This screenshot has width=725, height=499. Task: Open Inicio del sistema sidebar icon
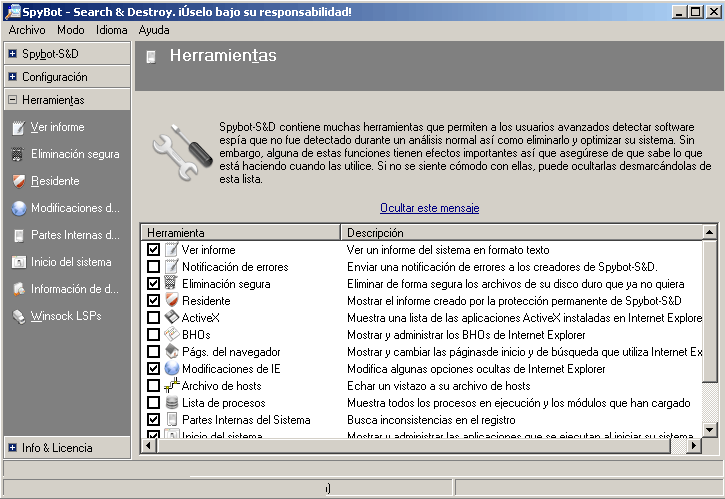(18, 263)
